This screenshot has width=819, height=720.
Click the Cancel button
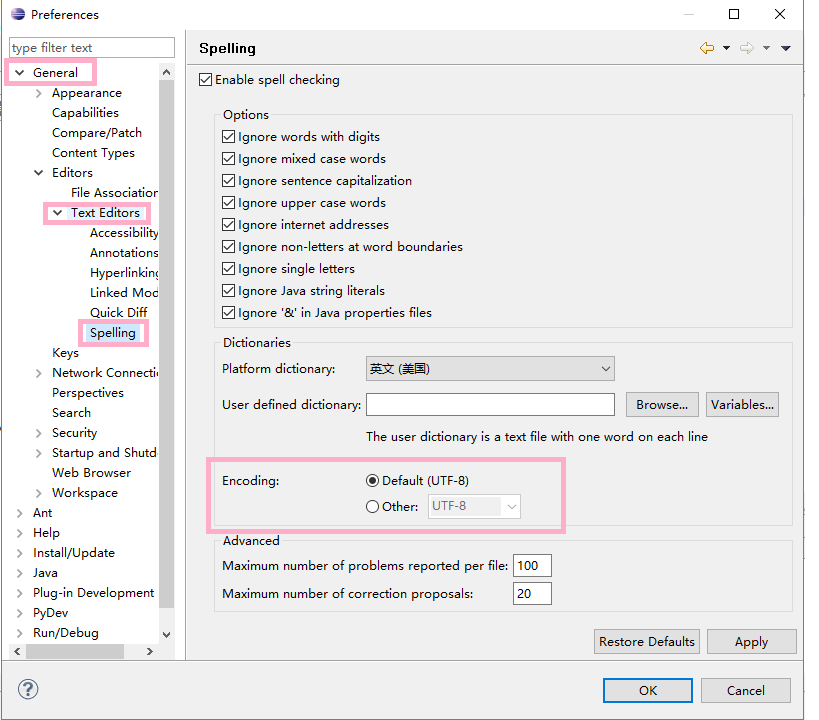click(x=745, y=690)
